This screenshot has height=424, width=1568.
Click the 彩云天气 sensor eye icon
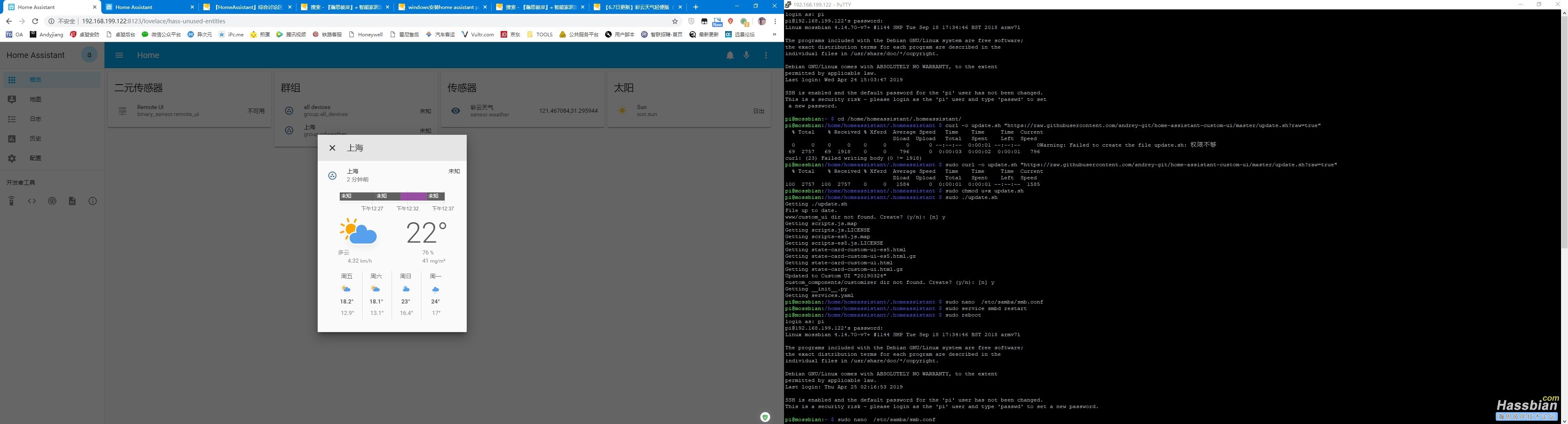coord(455,111)
